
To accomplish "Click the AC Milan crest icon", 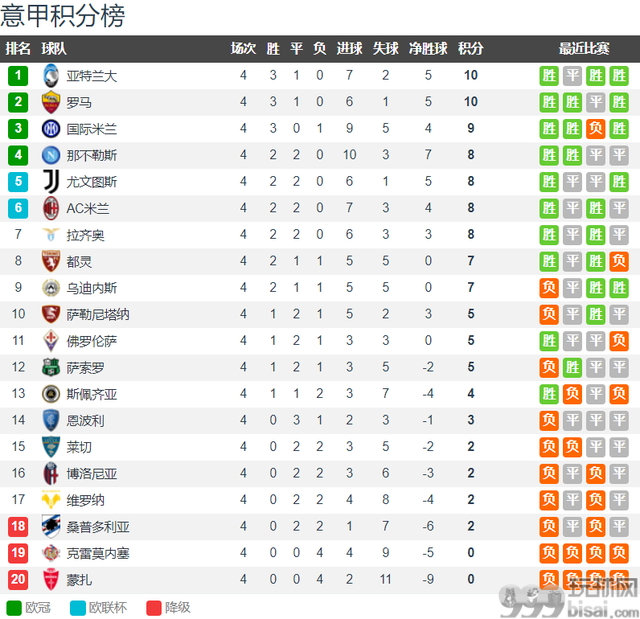I will pos(51,208).
